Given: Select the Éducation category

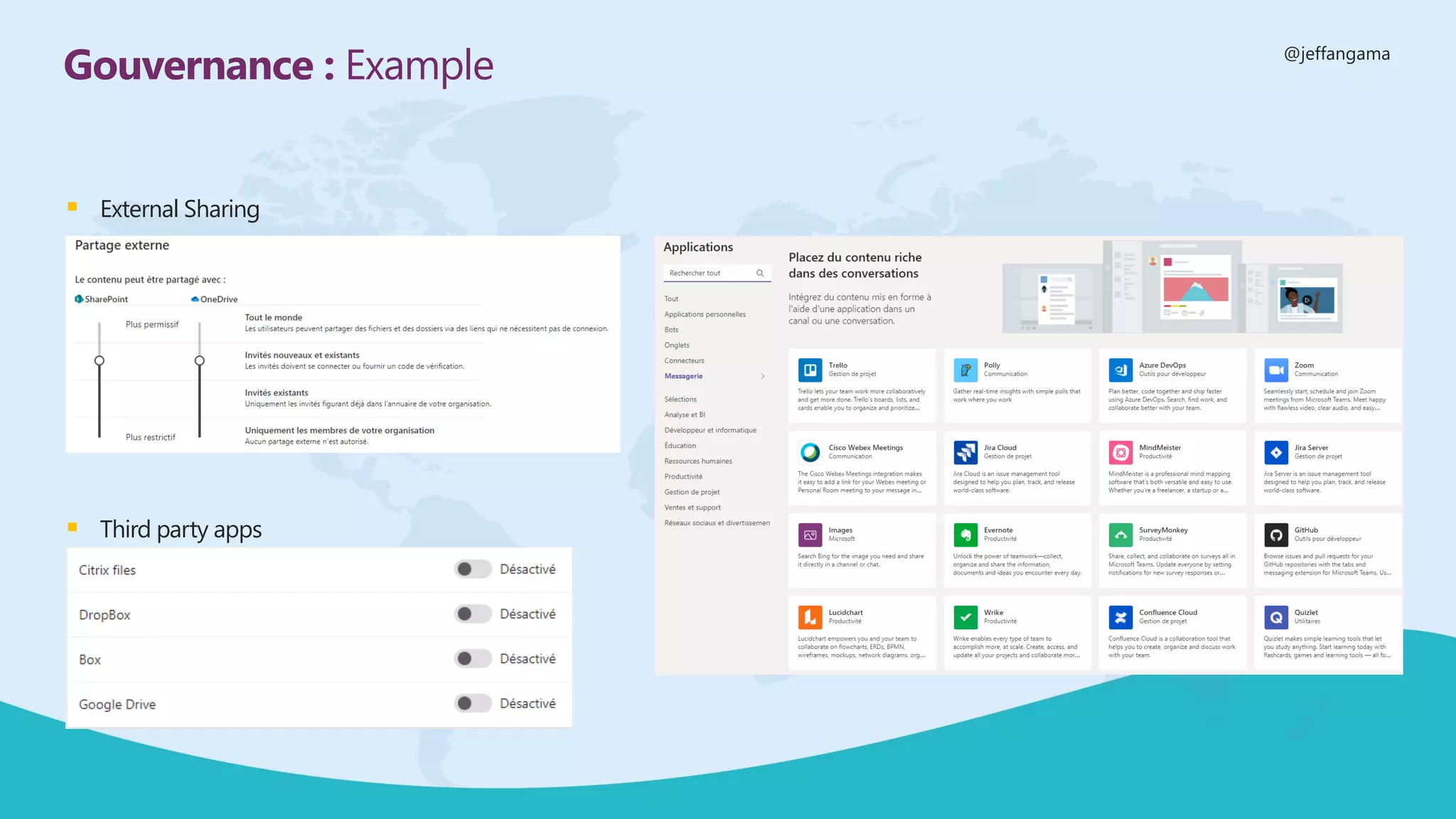Looking at the screenshot, I should 680,446.
